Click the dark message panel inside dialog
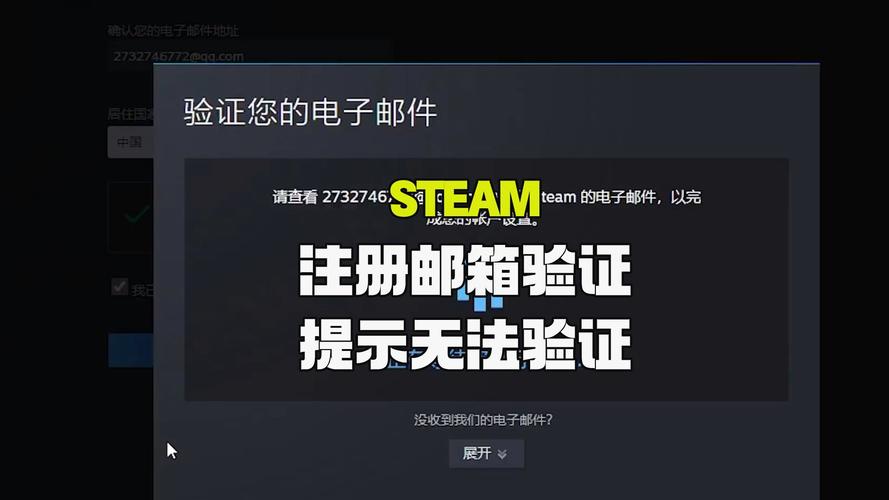889x500 pixels. click(486, 279)
